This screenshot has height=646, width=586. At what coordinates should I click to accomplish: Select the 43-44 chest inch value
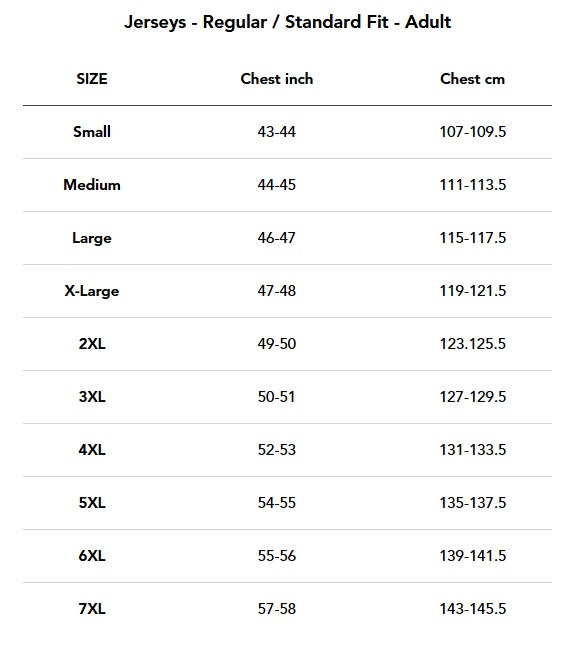coord(277,132)
